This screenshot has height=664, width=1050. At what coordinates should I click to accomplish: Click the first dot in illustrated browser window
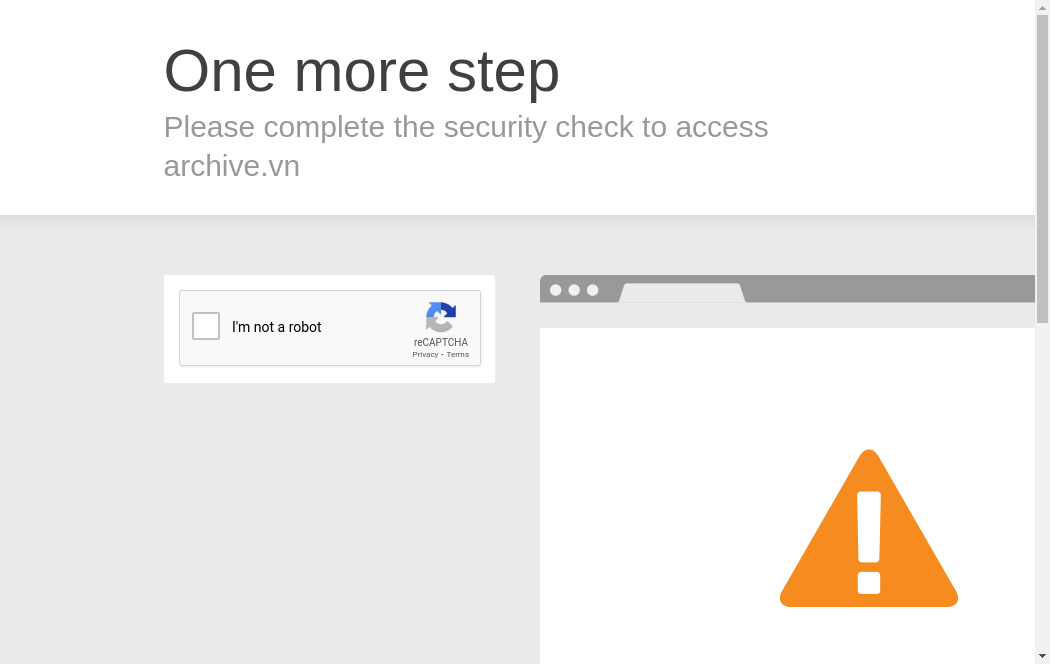(556, 290)
